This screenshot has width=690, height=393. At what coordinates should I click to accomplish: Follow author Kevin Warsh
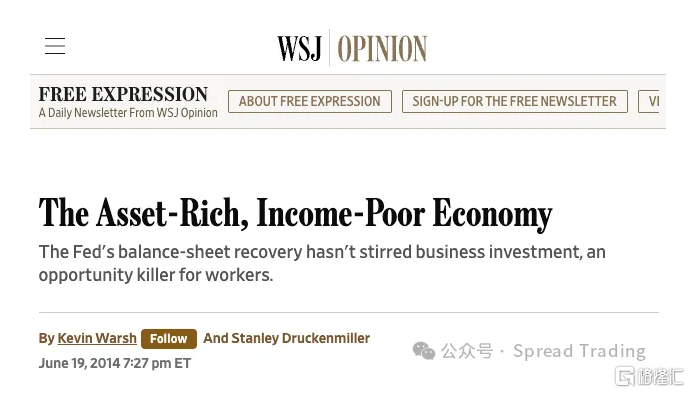[x=169, y=339]
